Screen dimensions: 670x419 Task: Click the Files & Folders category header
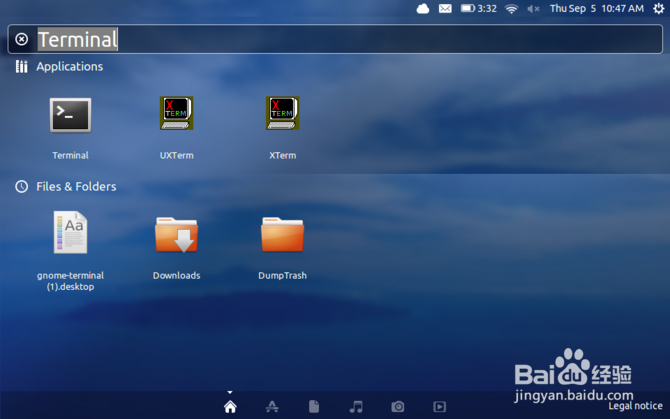(x=76, y=187)
